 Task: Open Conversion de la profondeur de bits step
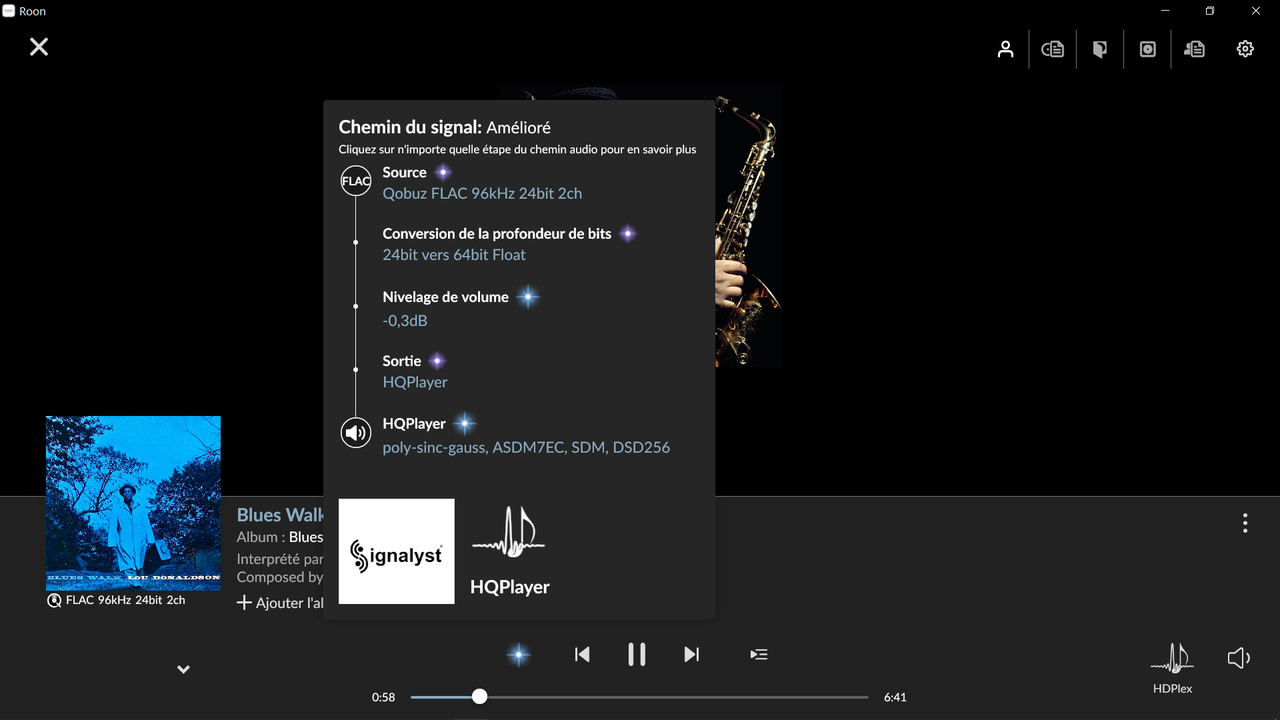[x=497, y=233]
